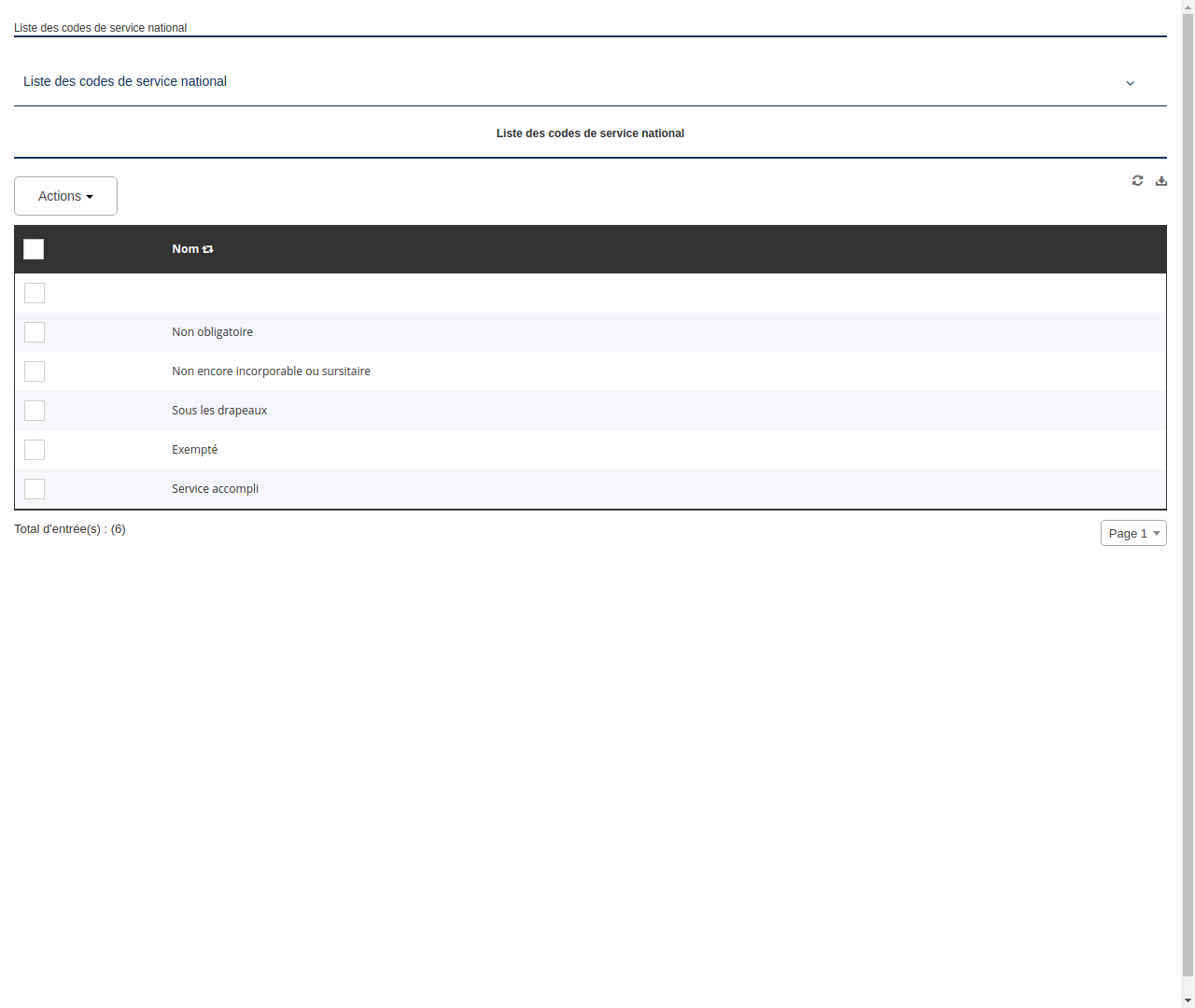Check the checkbox for Exempté row

[35, 450]
